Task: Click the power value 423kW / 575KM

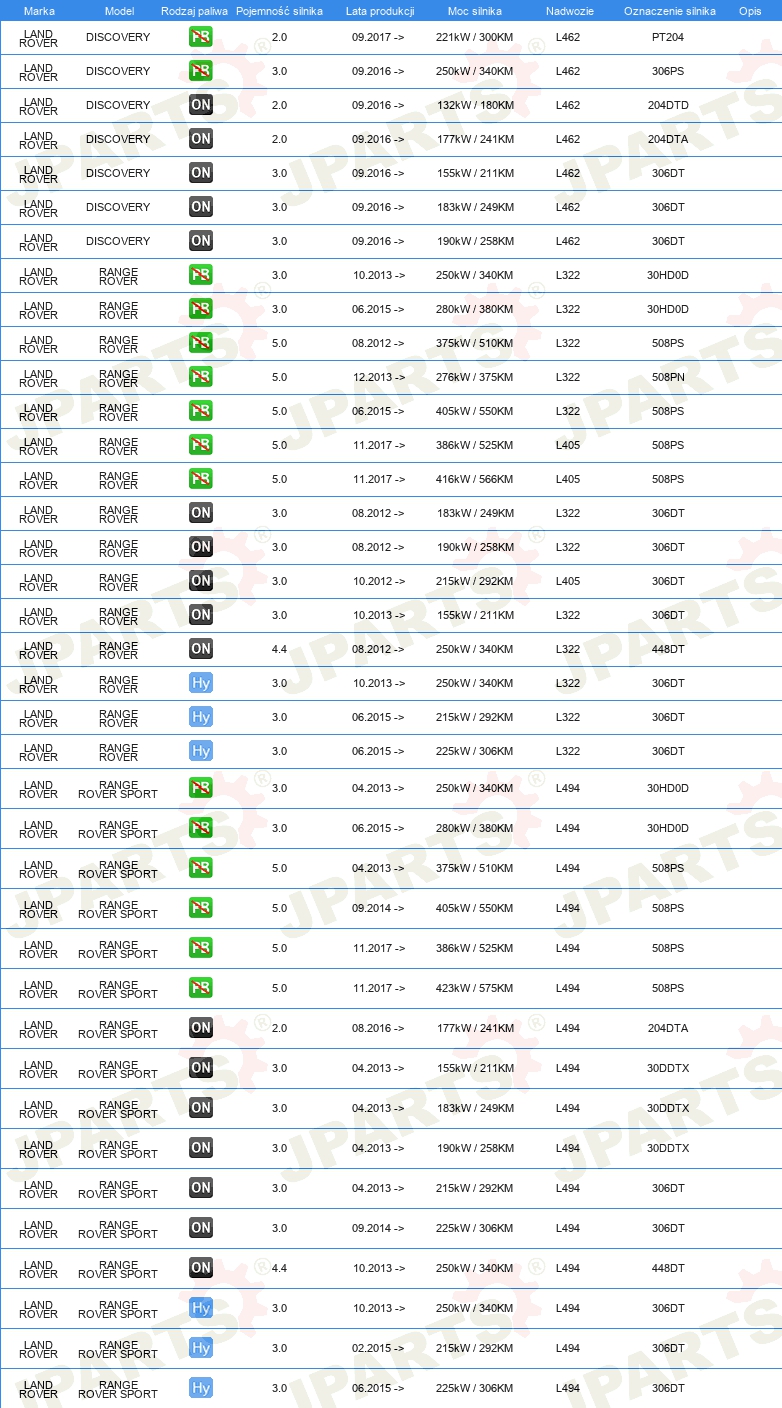Action: pyautogui.click(x=475, y=988)
